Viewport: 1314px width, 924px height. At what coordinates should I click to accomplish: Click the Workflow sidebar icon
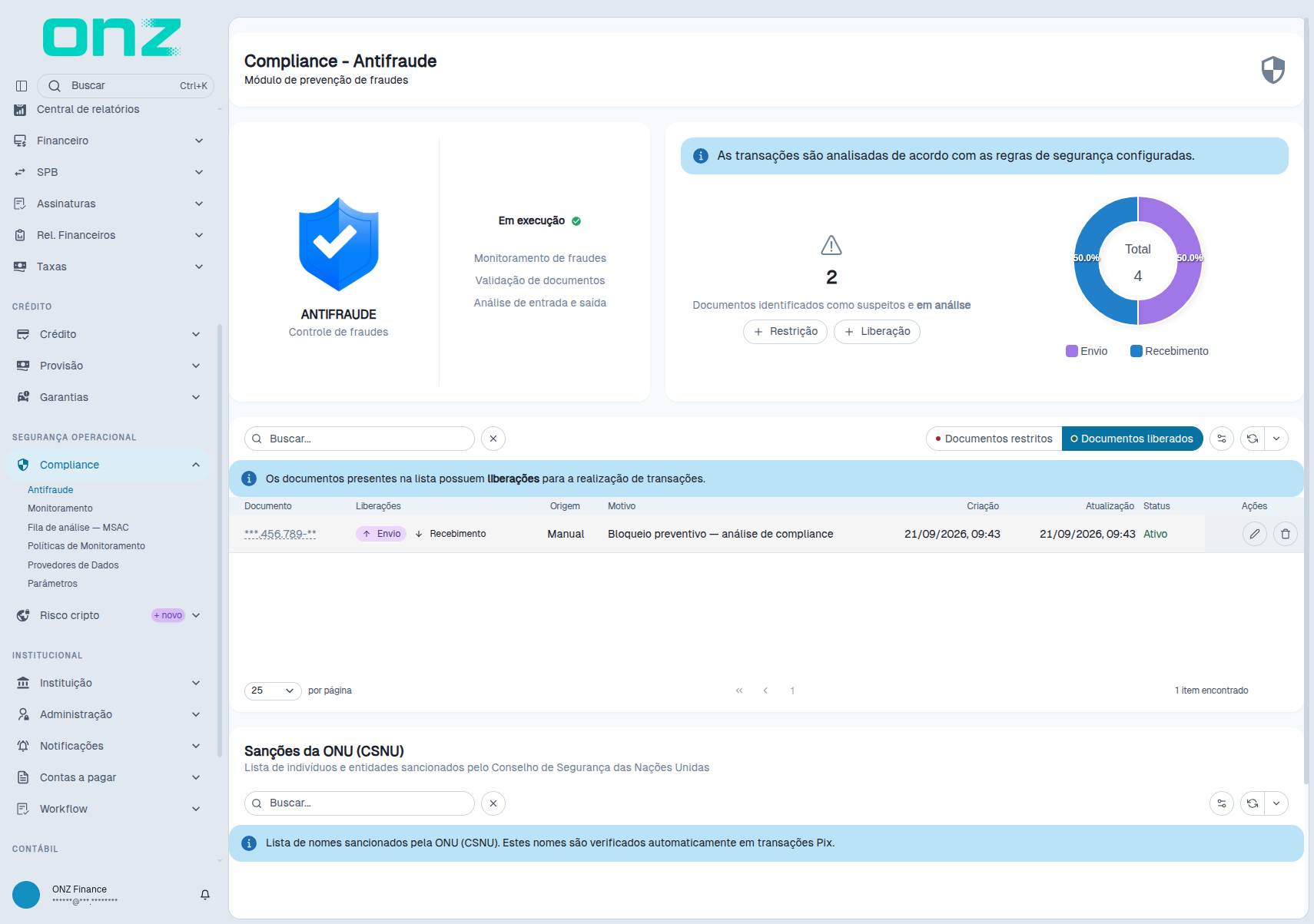(23, 809)
